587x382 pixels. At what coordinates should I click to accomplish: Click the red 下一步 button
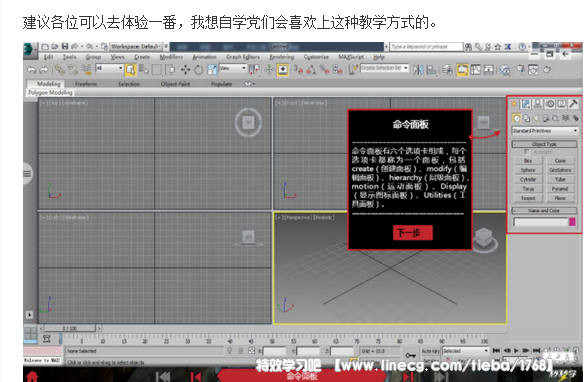coord(413,233)
